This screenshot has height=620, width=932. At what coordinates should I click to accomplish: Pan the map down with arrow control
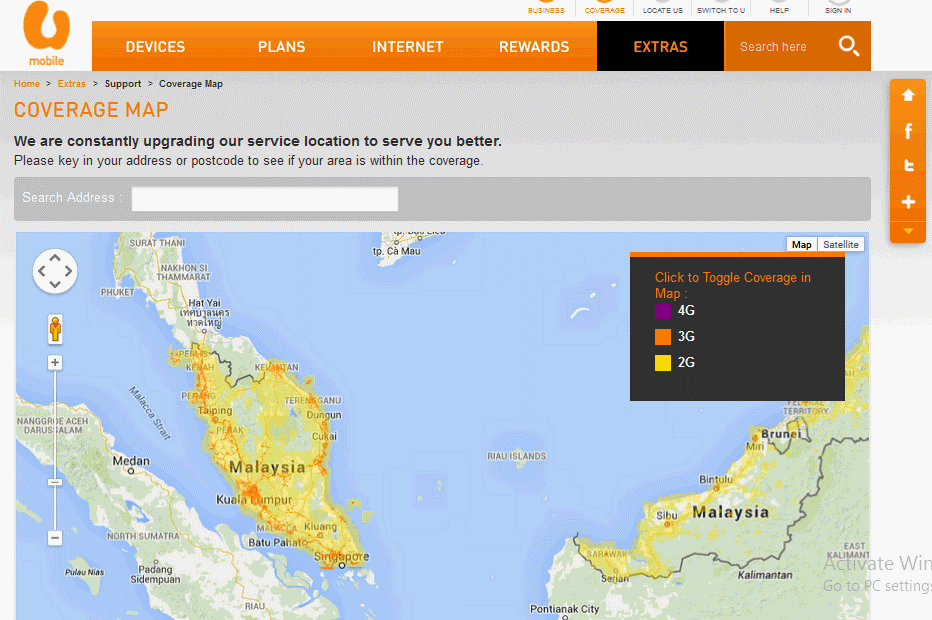[x=55, y=284]
